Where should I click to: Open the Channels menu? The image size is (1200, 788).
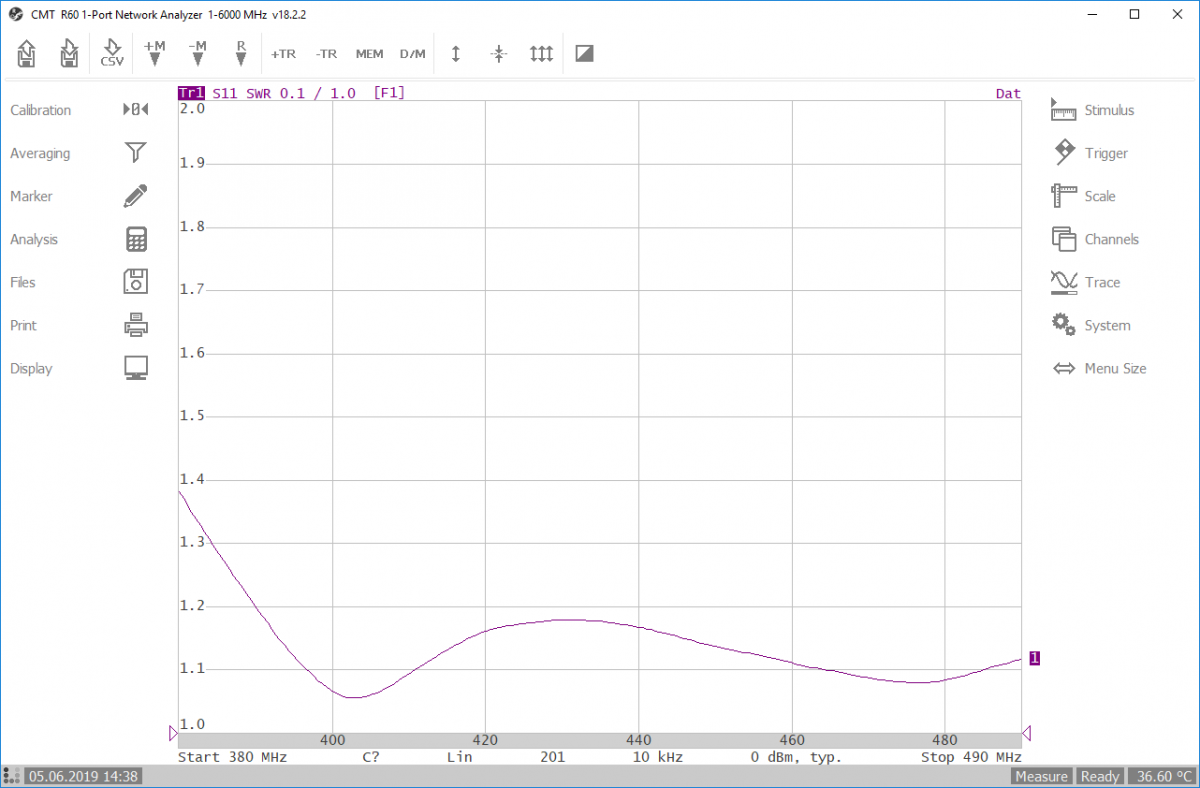pos(1095,239)
